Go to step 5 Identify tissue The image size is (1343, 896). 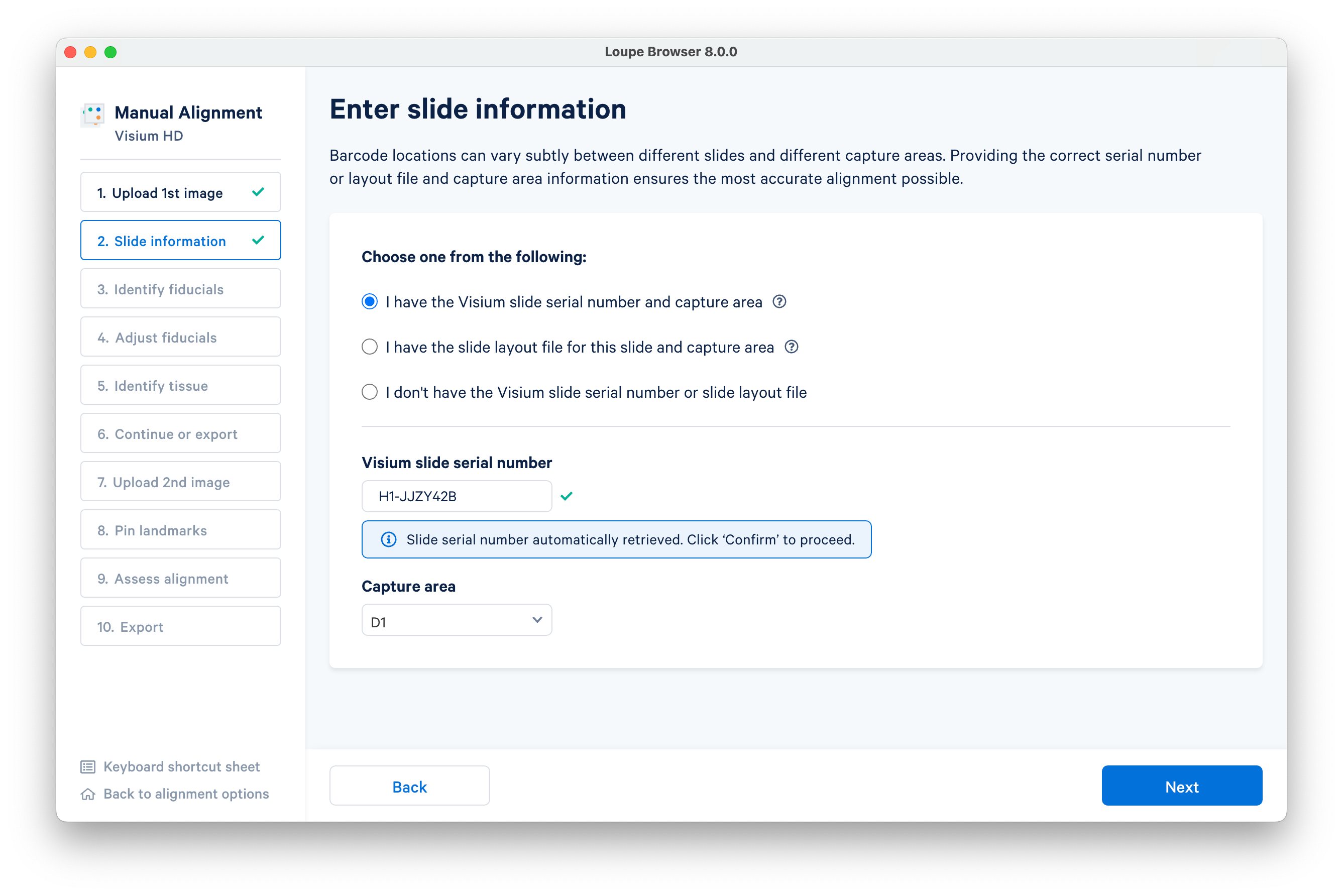point(181,386)
